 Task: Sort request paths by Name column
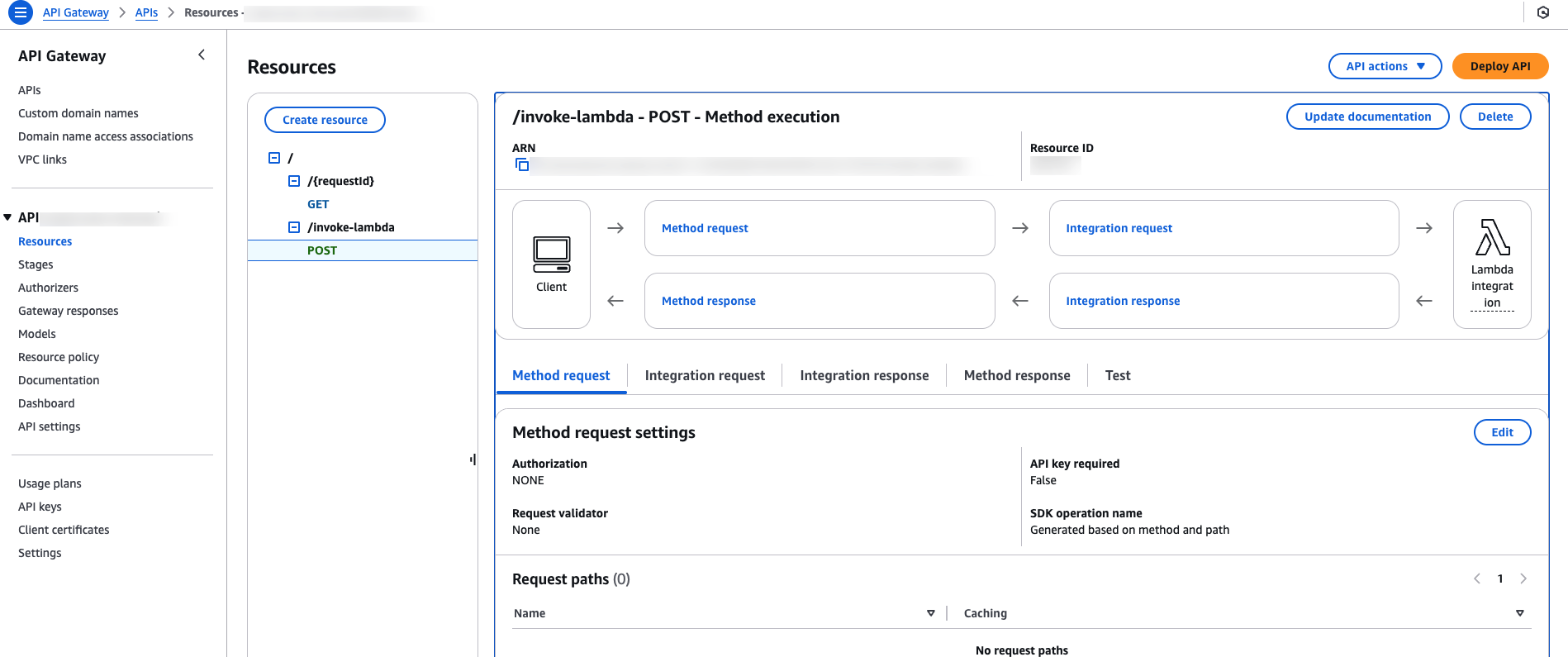931,613
